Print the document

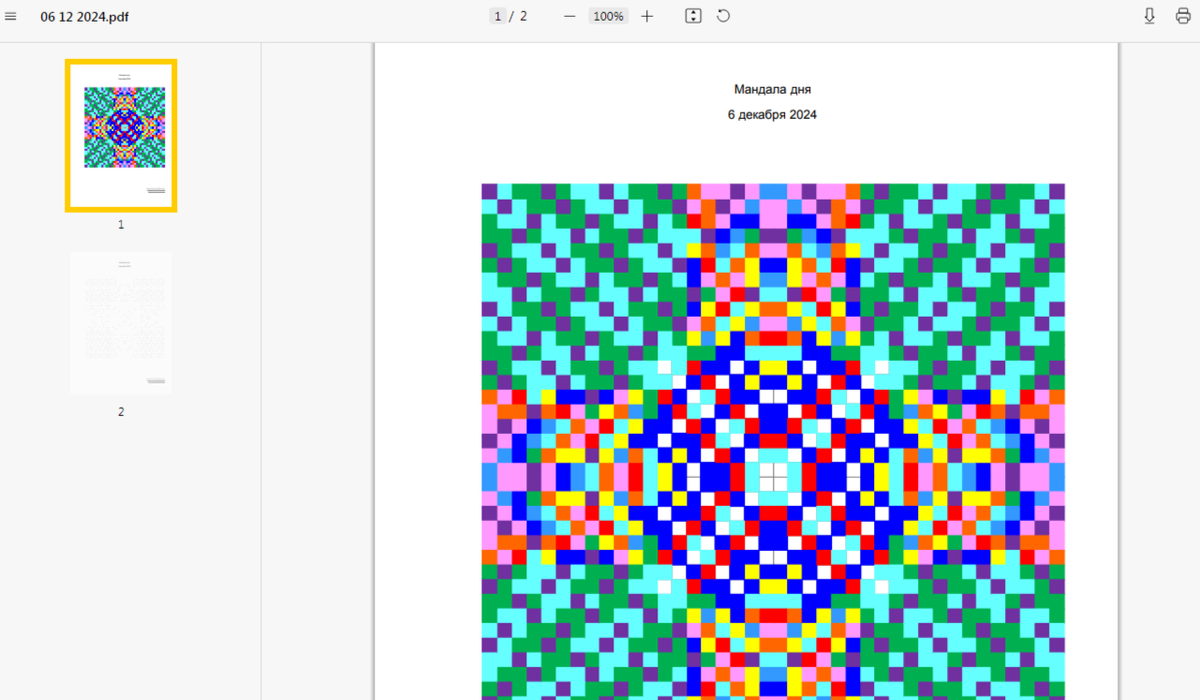point(1183,16)
